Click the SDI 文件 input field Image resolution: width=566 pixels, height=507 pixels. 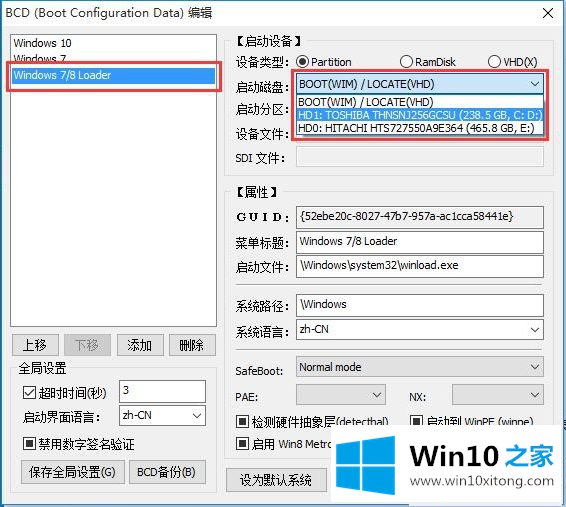[420, 157]
